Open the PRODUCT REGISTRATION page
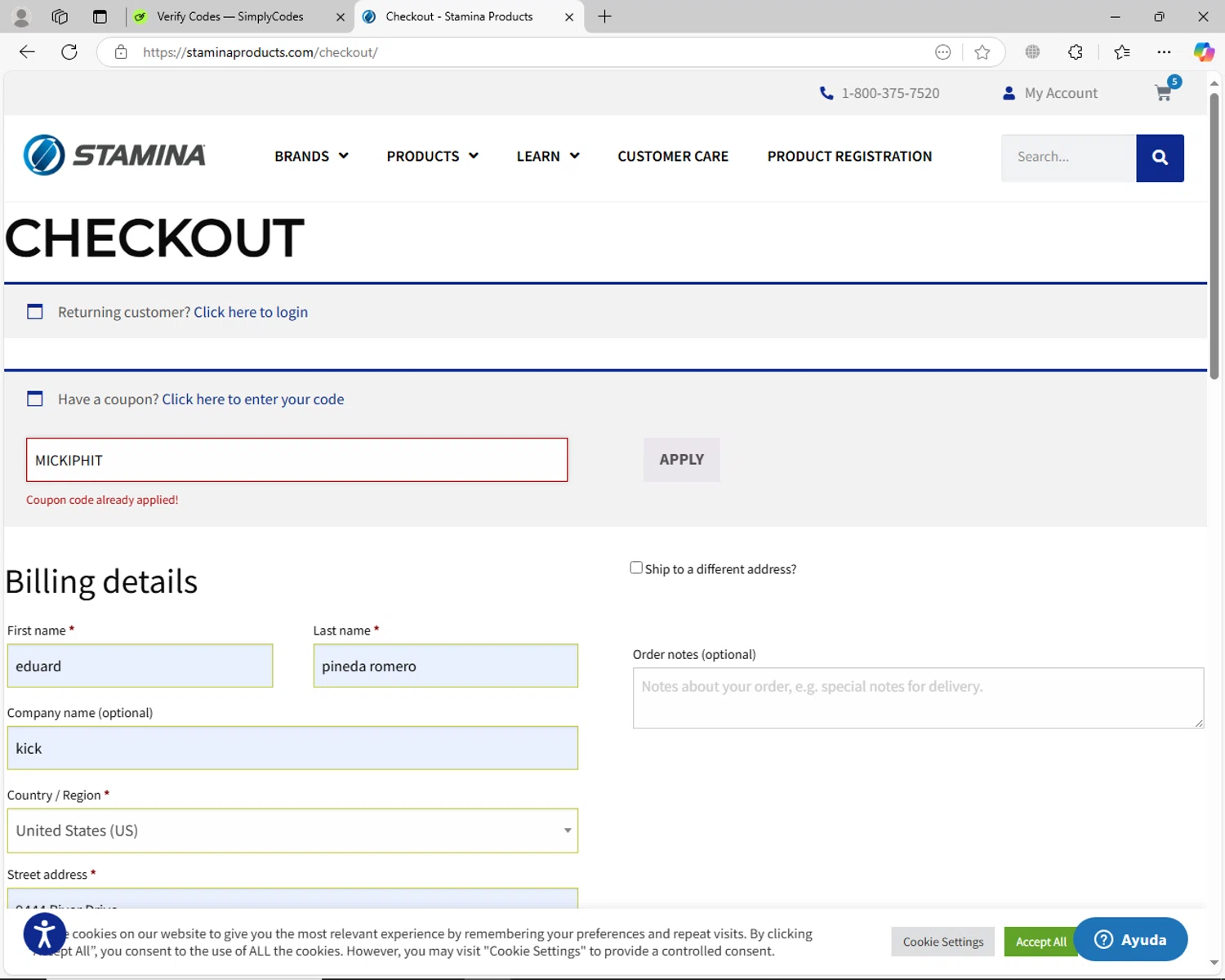This screenshot has width=1225, height=980. 849,156
